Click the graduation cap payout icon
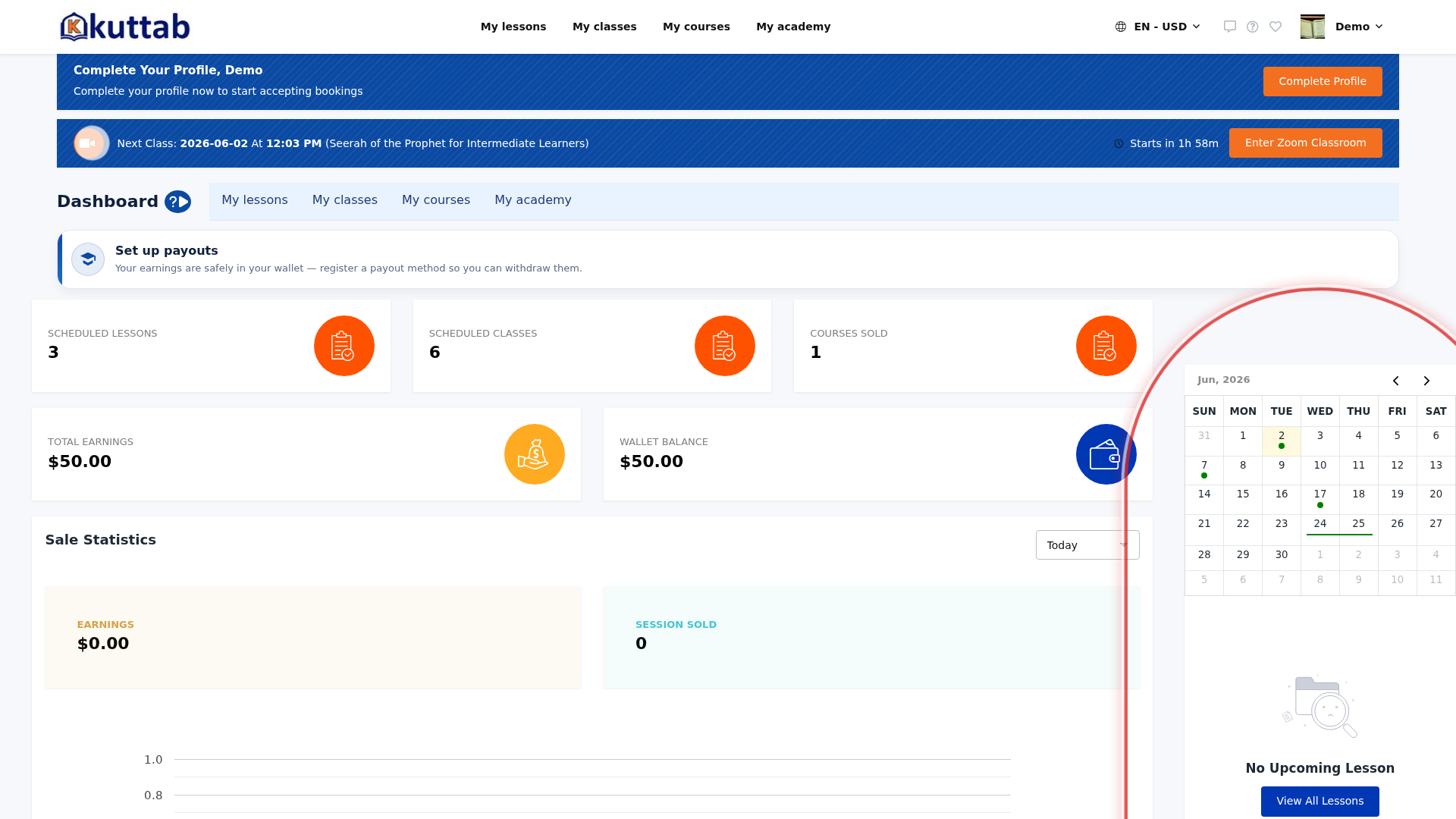This screenshot has width=1456, height=819. (88, 259)
